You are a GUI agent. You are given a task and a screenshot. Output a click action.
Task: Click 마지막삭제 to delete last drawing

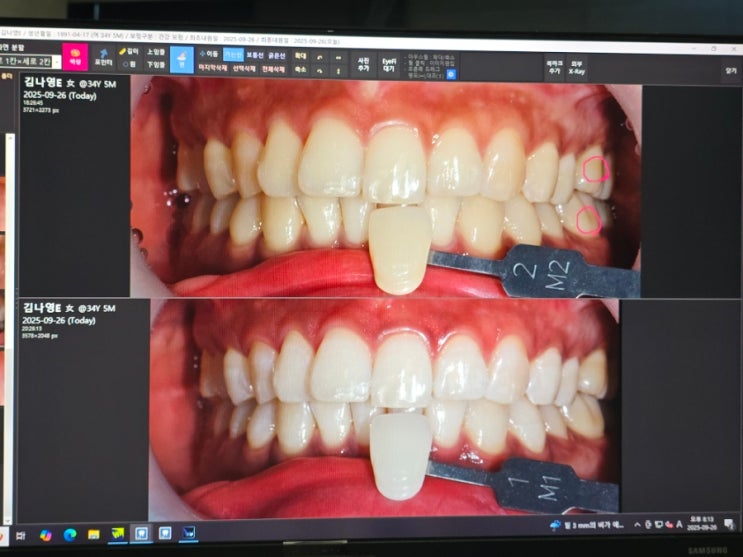[213, 68]
